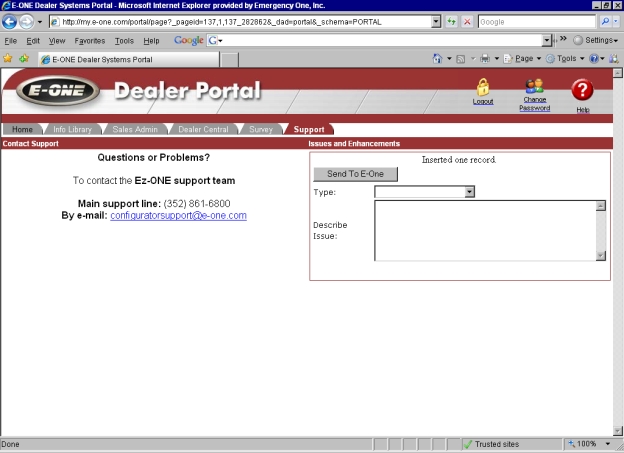
Task: Open the Edit menu
Action: tap(33, 41)
